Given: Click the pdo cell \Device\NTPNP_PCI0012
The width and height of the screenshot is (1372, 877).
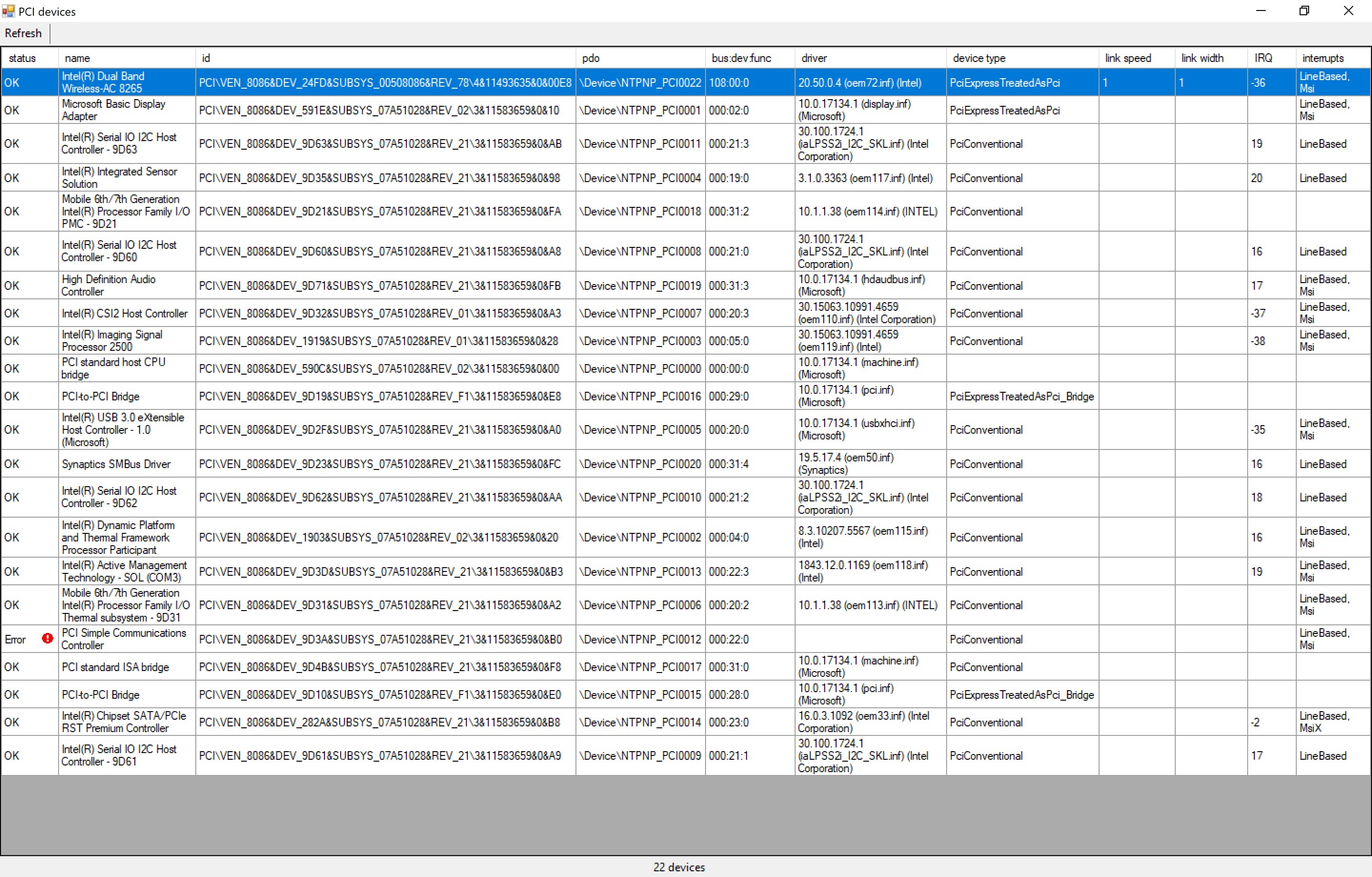Looking at the screenshot, I should pyautogui.click(x=640, y=639).
